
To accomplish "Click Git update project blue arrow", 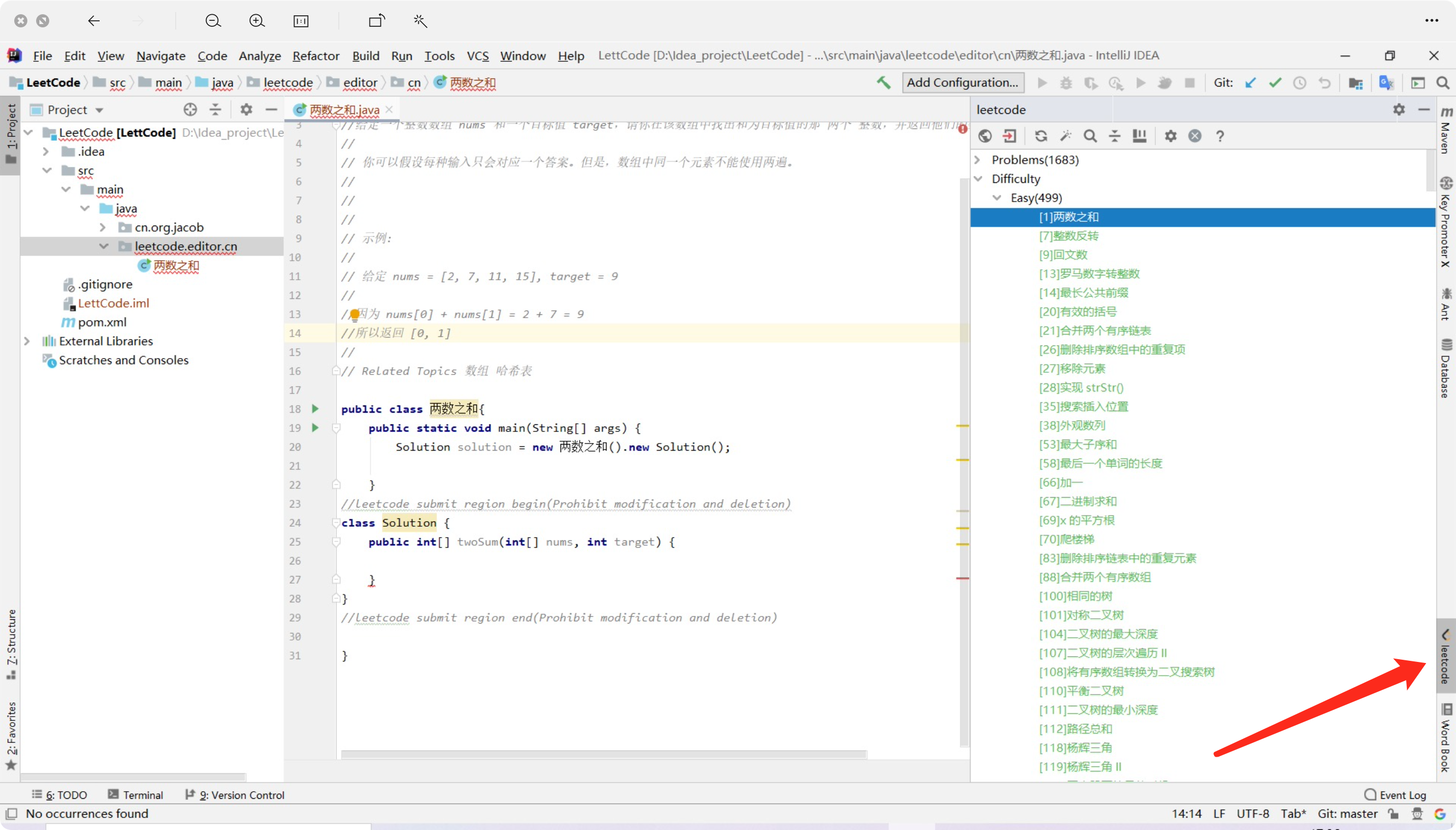I will pos(1250,83).
